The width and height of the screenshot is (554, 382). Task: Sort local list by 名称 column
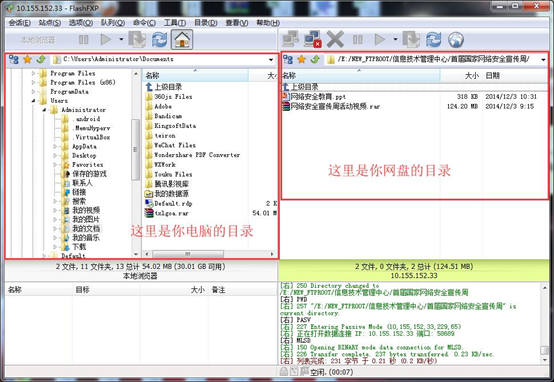pos(195,75)
